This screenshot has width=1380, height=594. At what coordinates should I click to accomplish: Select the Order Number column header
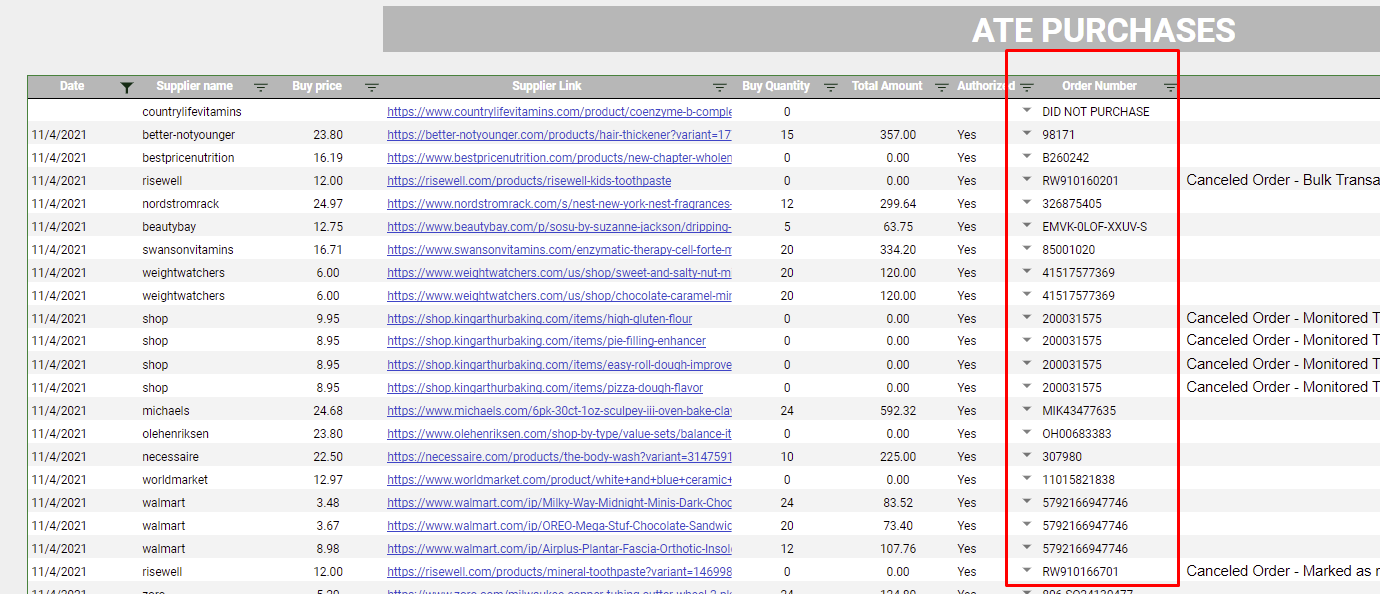tap(1099, 86)
